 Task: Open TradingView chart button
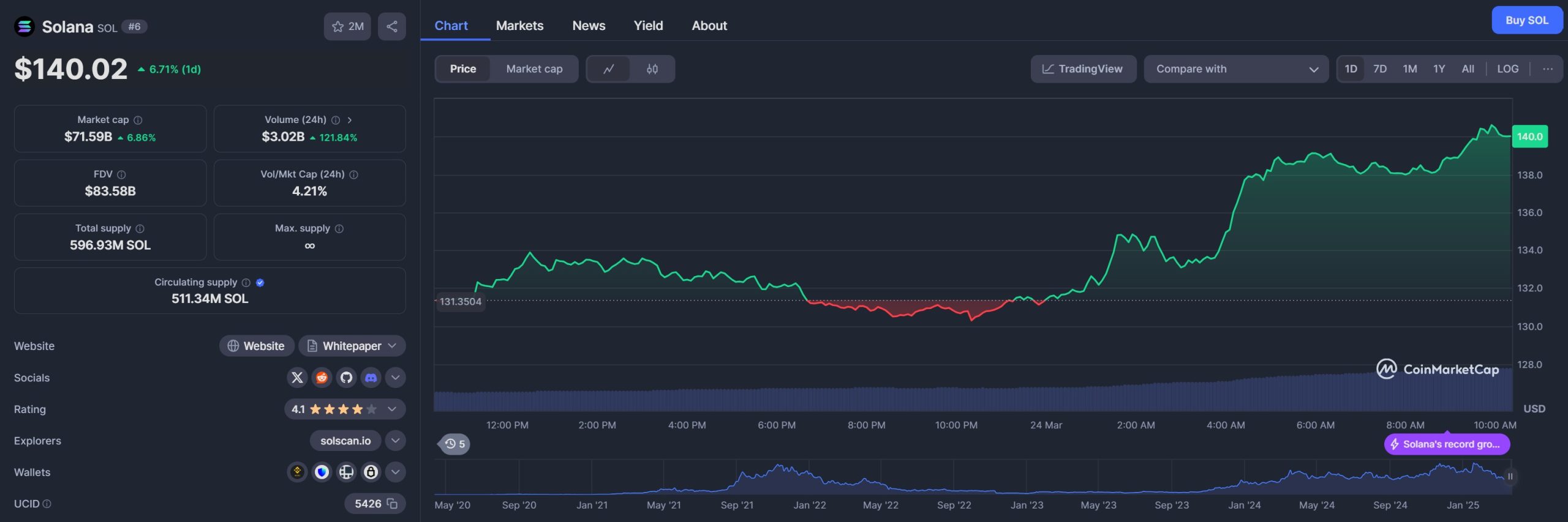click(x=1083, y=69)
